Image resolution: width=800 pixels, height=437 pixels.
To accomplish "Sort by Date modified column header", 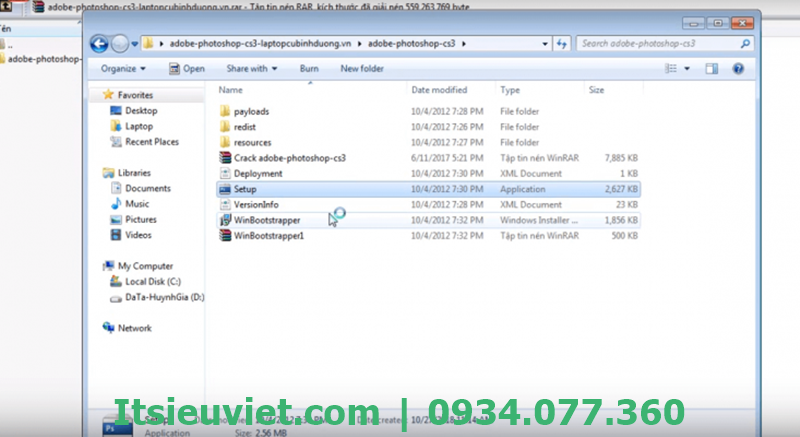I will click(x=439, y=90).
